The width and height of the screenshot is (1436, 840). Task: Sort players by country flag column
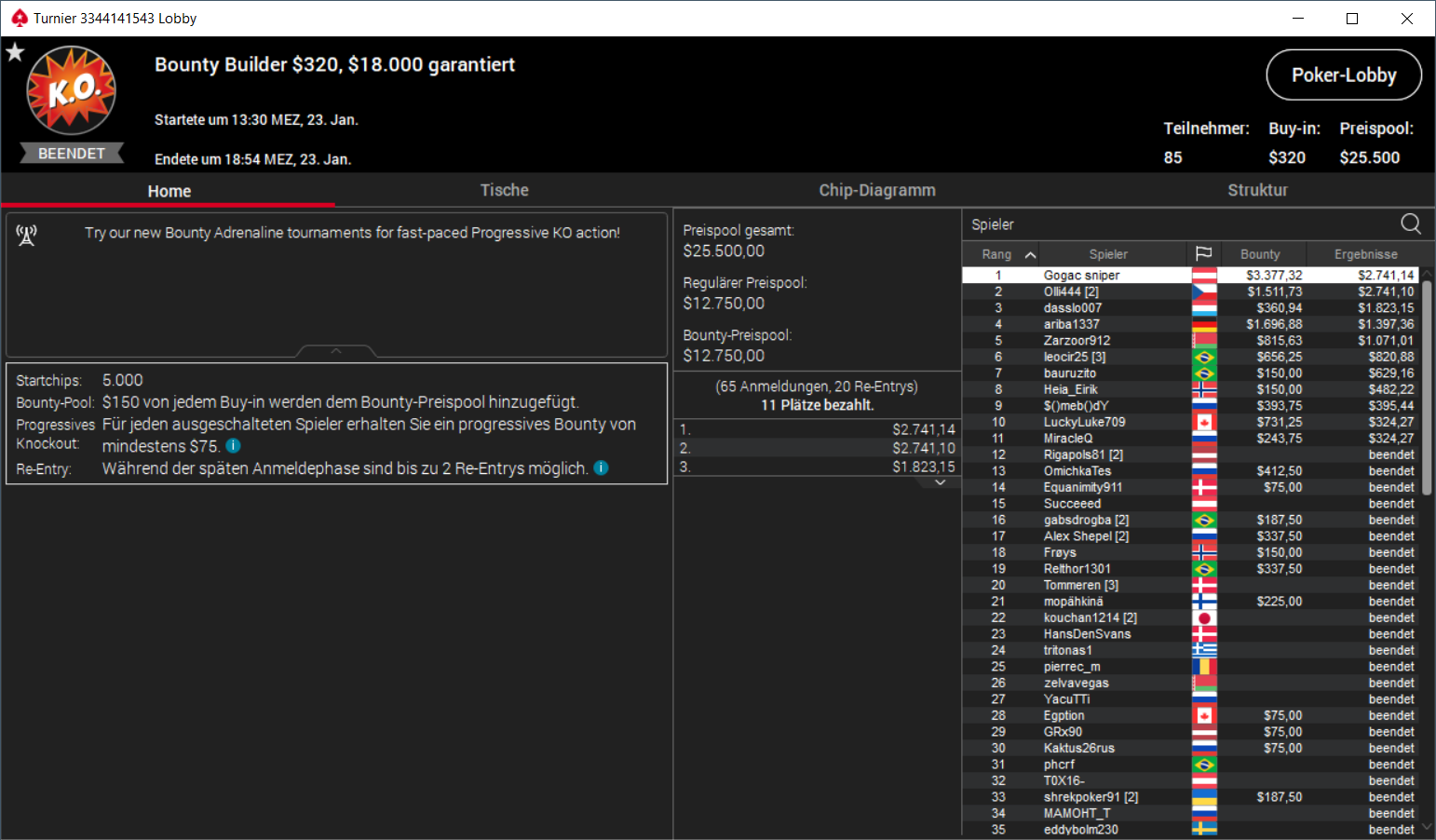click(x=1203, y=254)
